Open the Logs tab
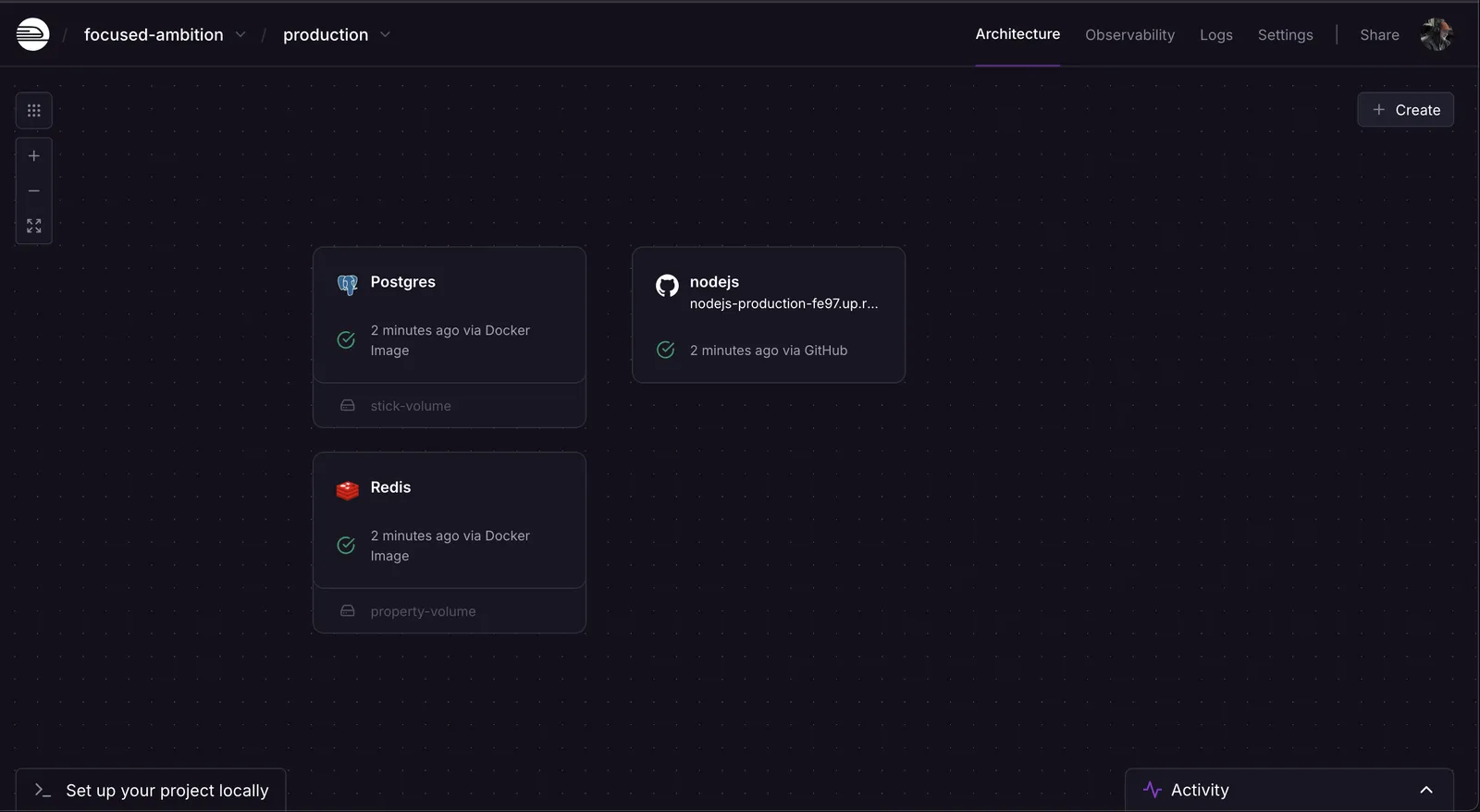Screen dimensions: 1480x812 coord(1215,35)
